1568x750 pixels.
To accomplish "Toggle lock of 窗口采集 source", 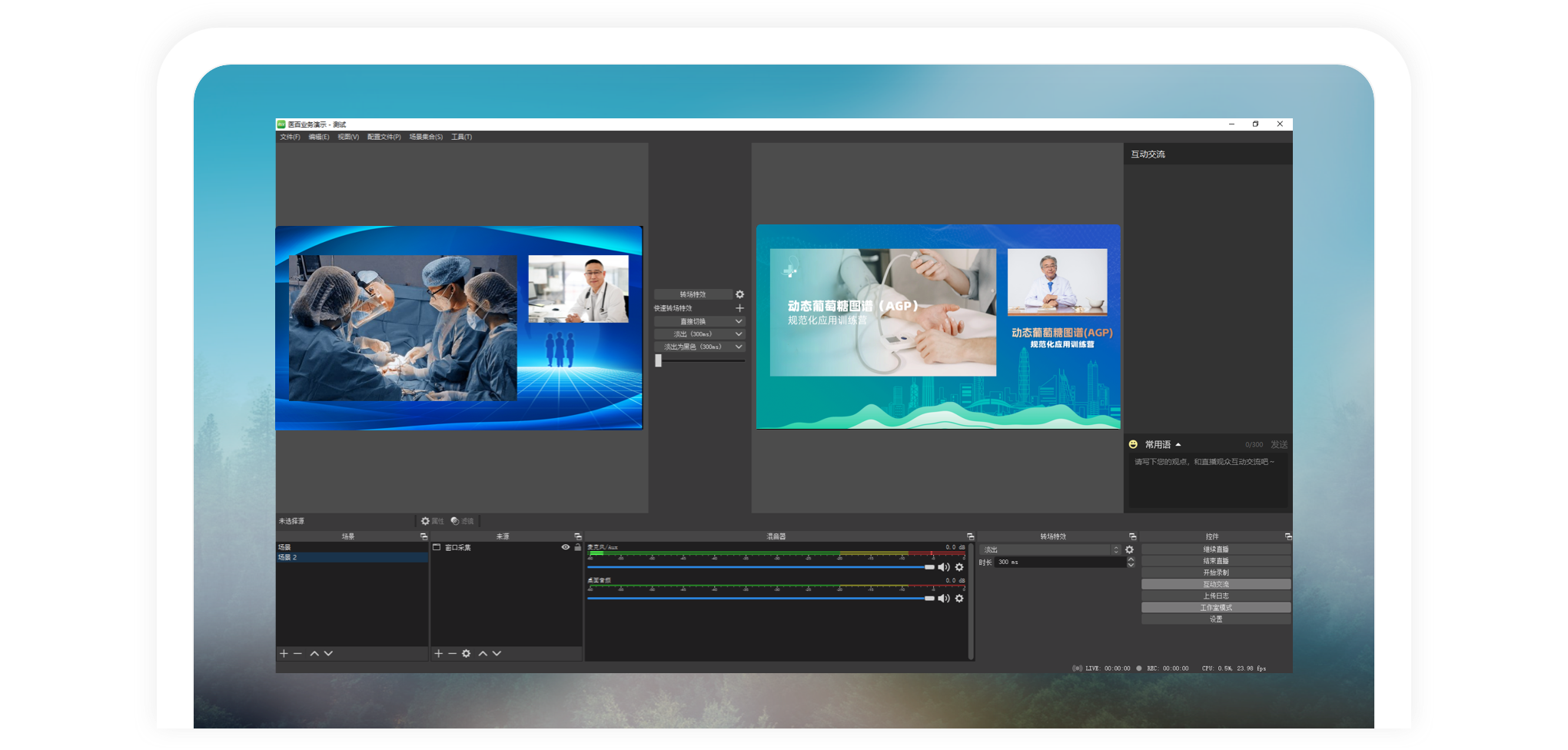I will tap(577, 547).
